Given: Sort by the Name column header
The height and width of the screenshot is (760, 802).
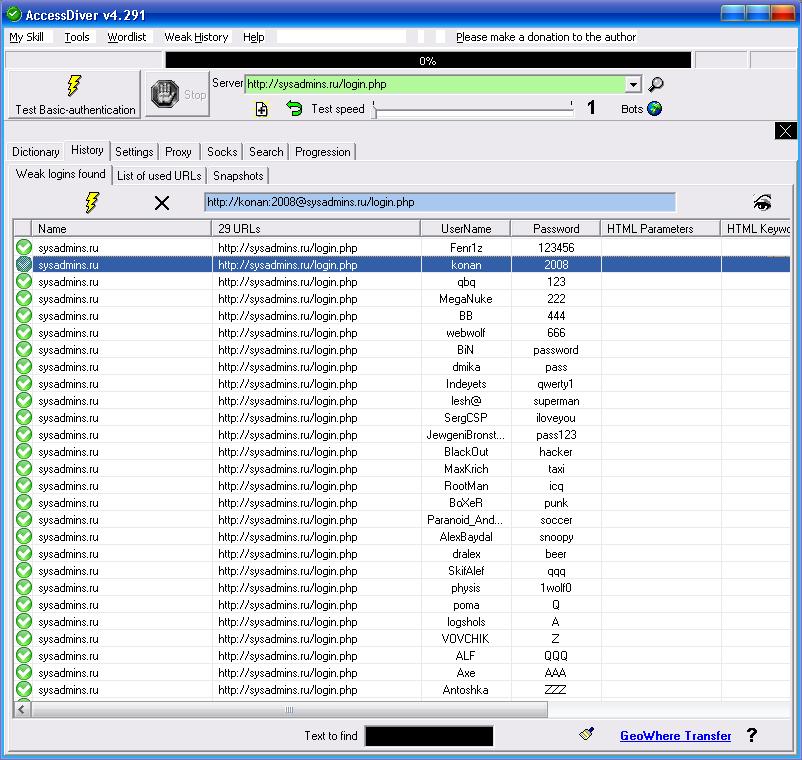Looking at the screenshot, I should [x=121, y=229].
